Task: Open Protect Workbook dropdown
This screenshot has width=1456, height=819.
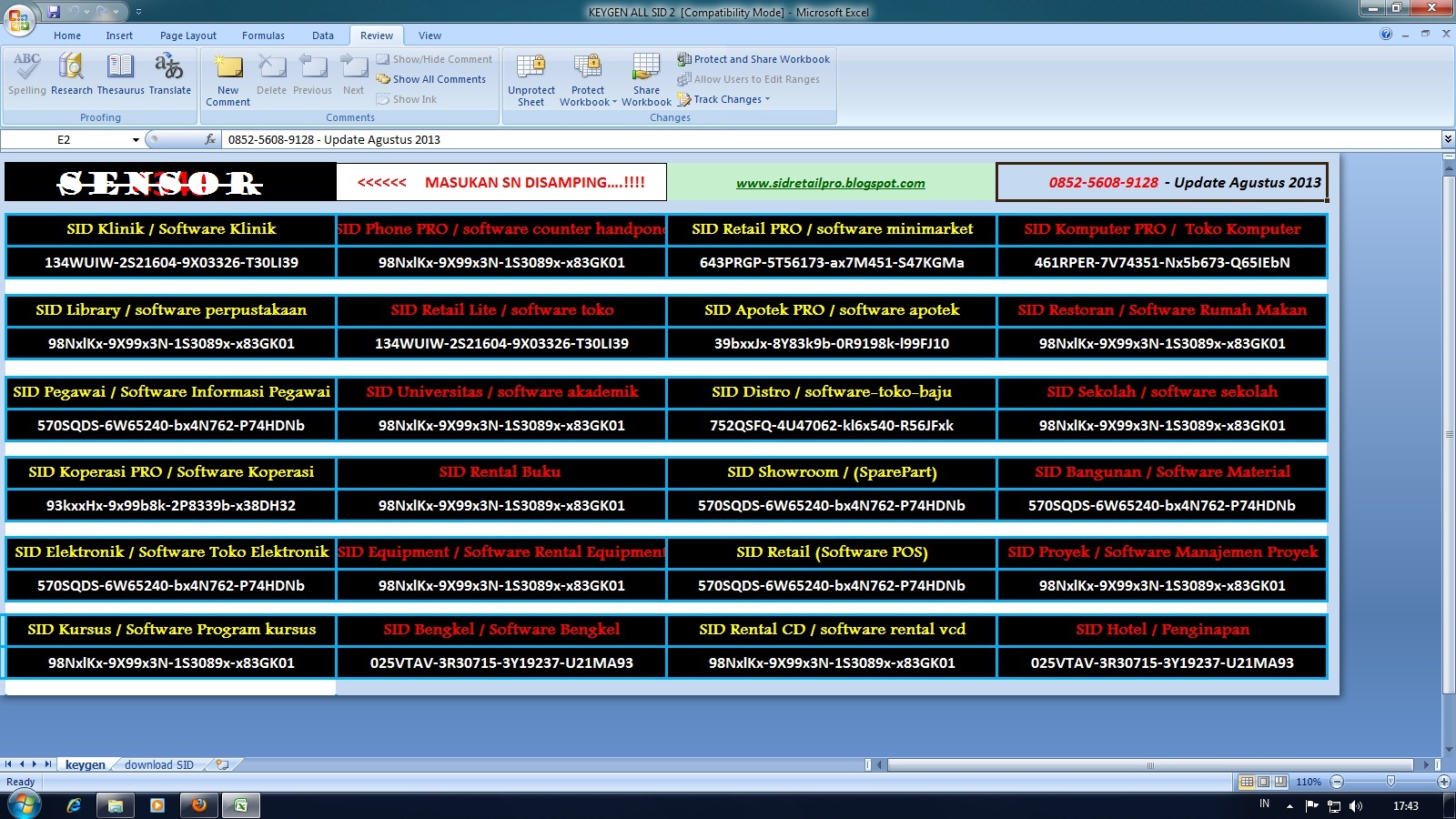Action: pos(588,79)
